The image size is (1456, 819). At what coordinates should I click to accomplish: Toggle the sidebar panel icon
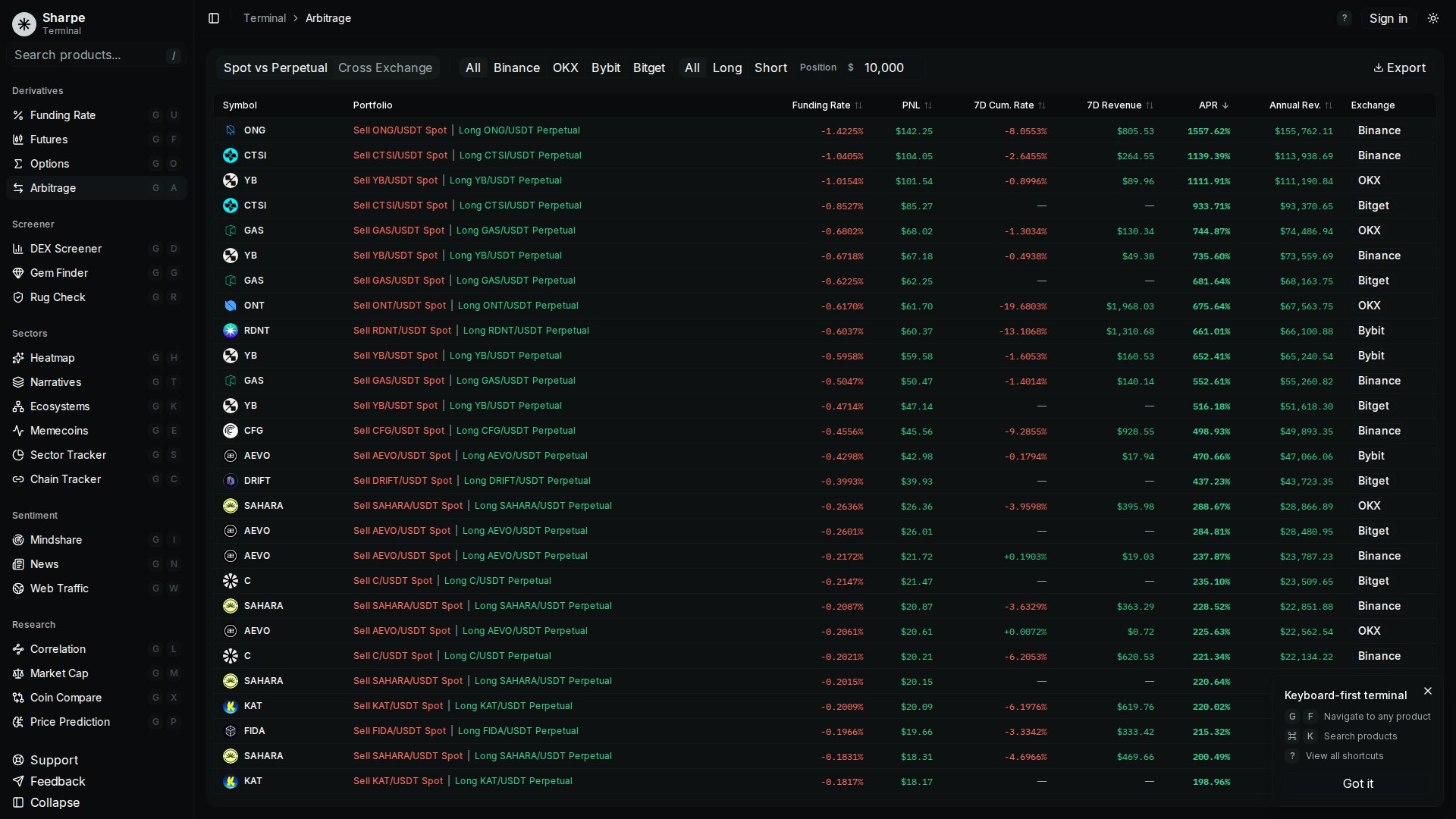click(x=214, y=18)
